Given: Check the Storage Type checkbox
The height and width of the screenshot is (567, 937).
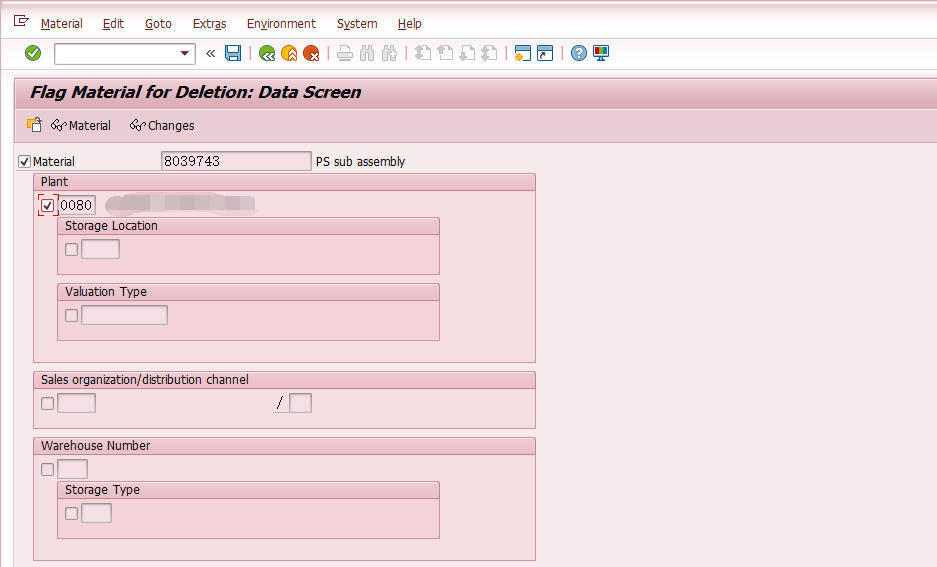Looking at the screenshot, I should pyautogui.click(x=72, y=513).
